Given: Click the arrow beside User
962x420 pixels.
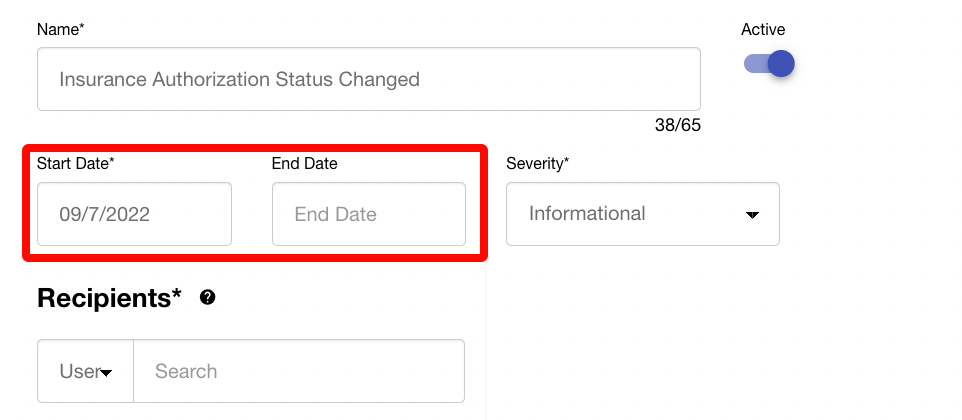Looking at the screenshot, I should tap(105, 373).
